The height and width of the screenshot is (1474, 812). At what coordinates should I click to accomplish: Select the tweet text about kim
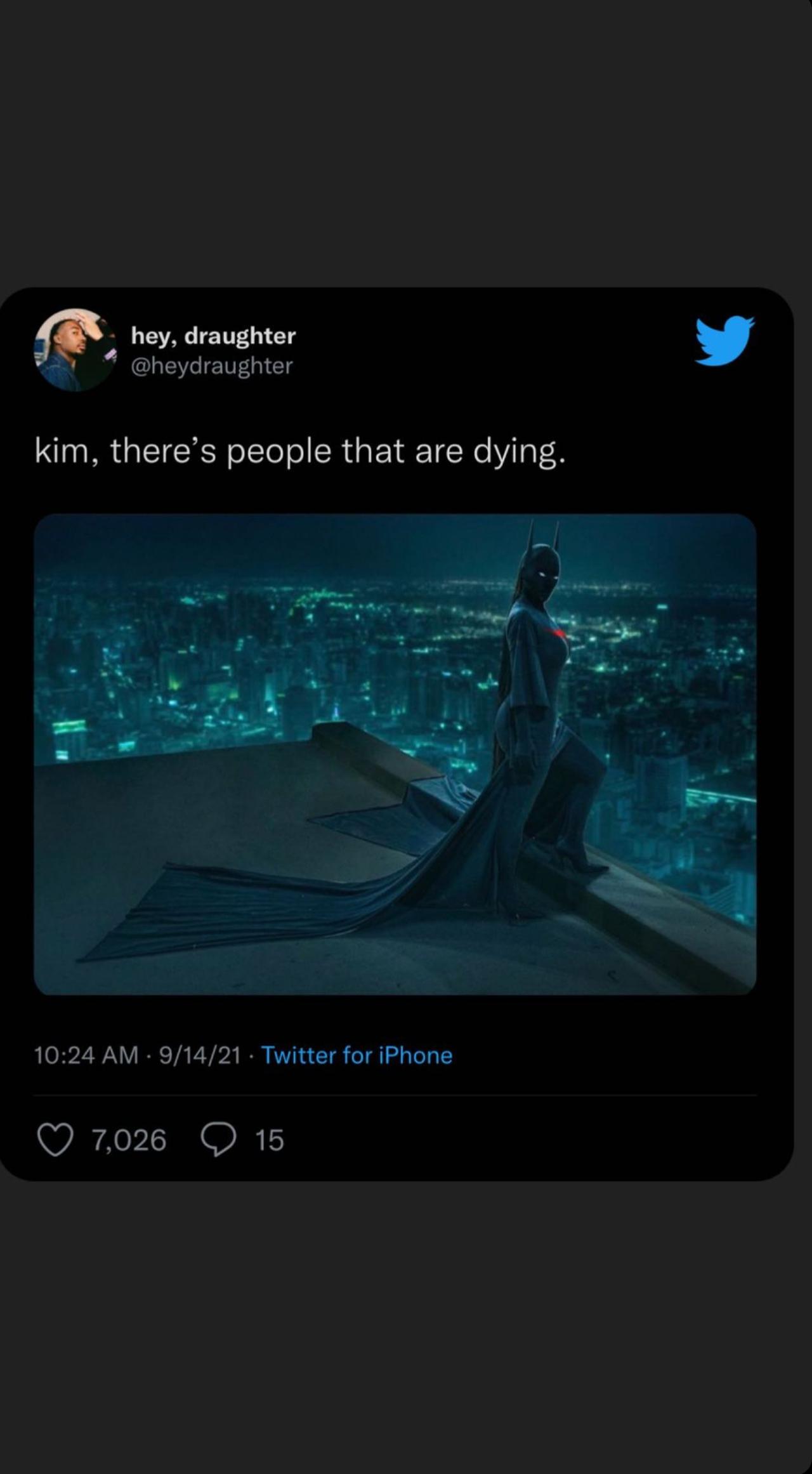pyautogui.click(x=299, y=452)
